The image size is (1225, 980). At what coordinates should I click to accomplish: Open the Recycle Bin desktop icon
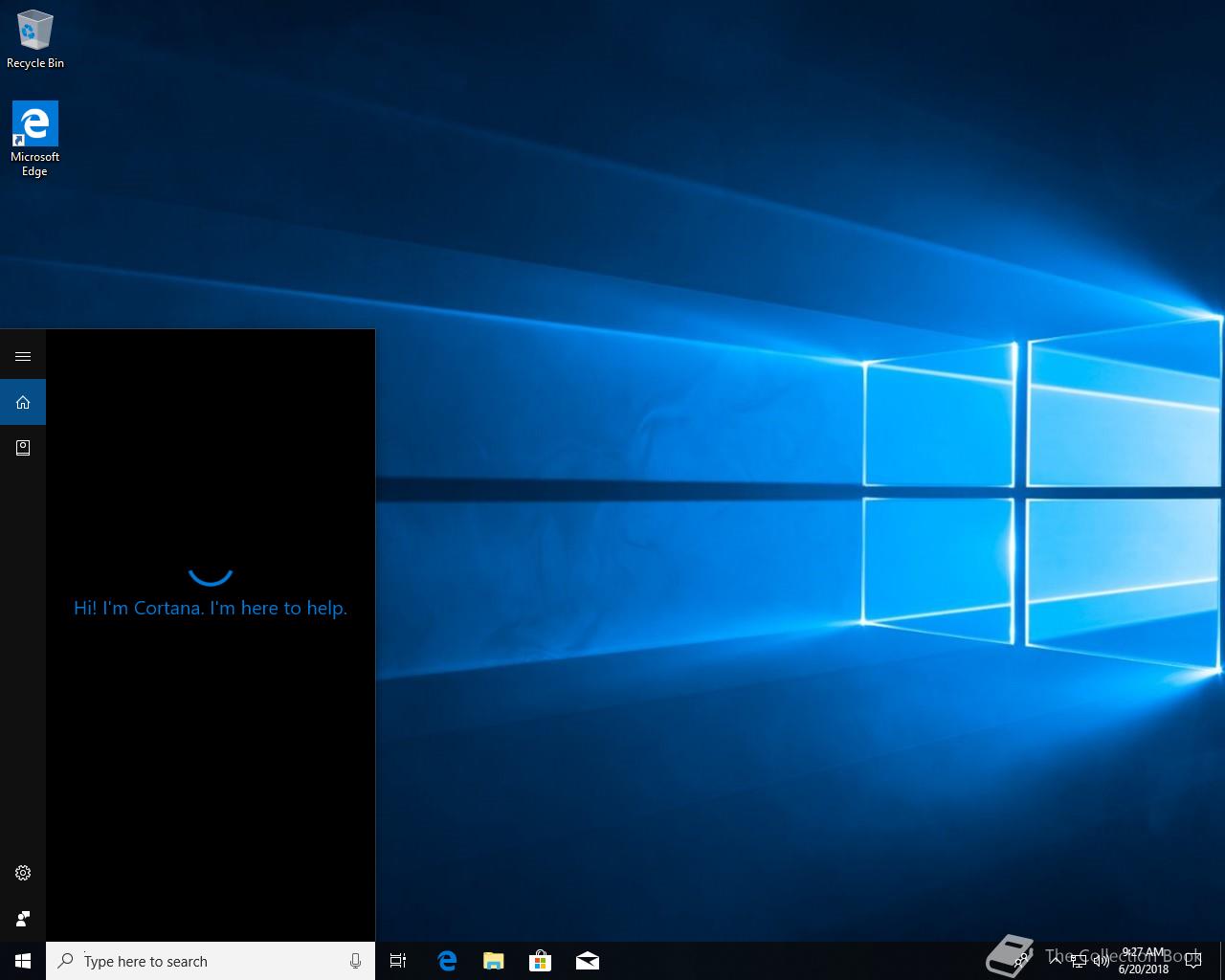[35, 39]
